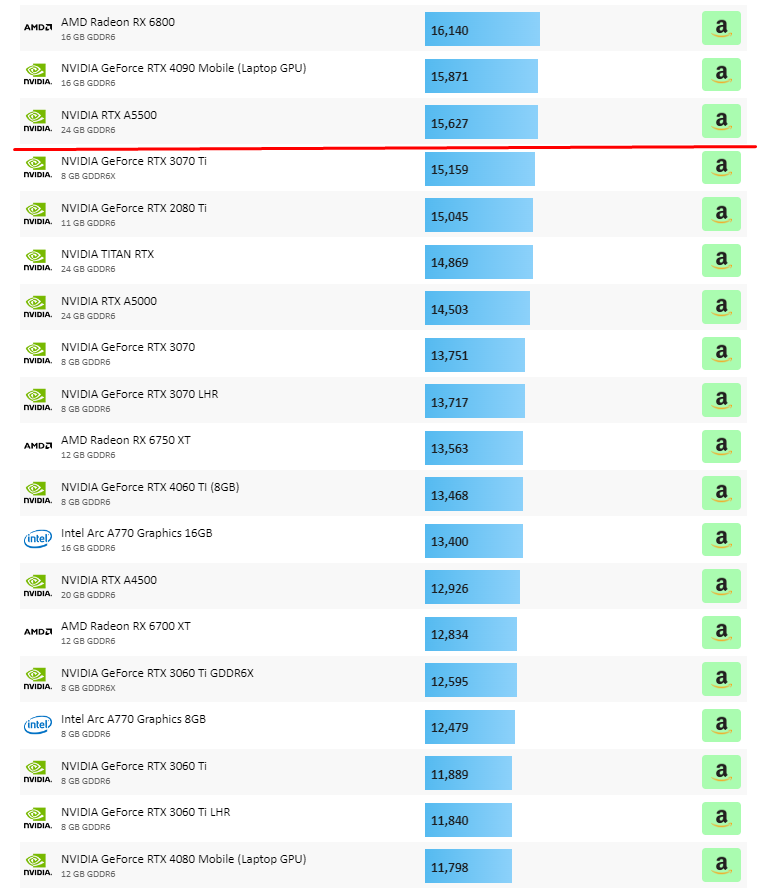Screen dimensions: 770x888
Task: Open the NVIDIA GeForce RTX 3070 Ti link
Action: [134, 161]
